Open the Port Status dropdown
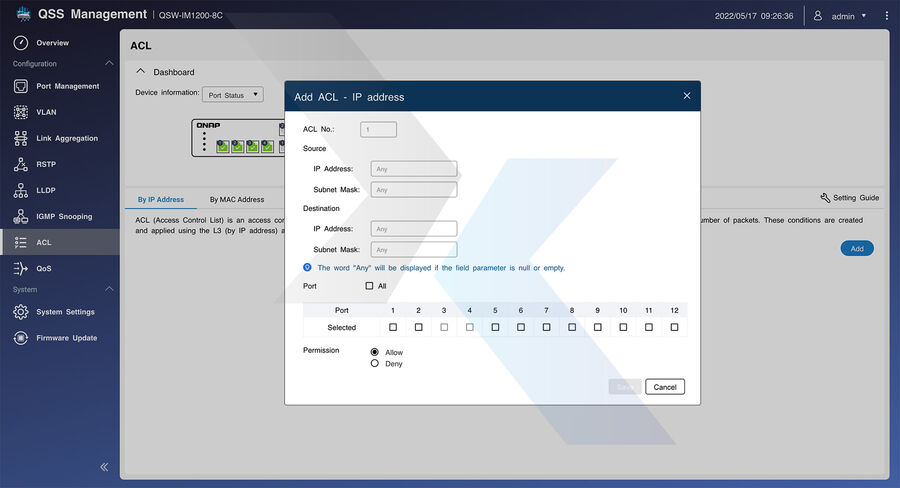Screen dimensions: 900x488 point(233,95)
